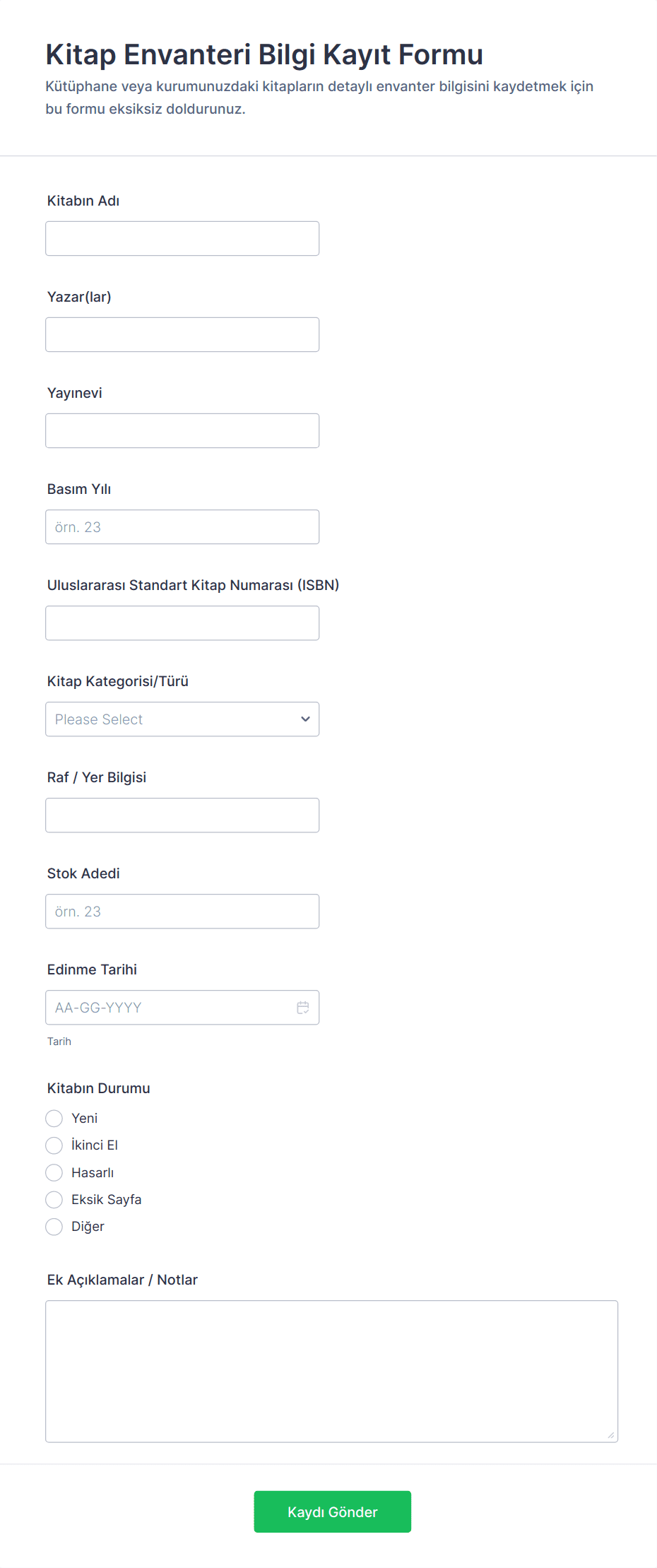Select the Yeni radio option
The height and width of the screenshot is (1568, 657).
coord(54,1118)
